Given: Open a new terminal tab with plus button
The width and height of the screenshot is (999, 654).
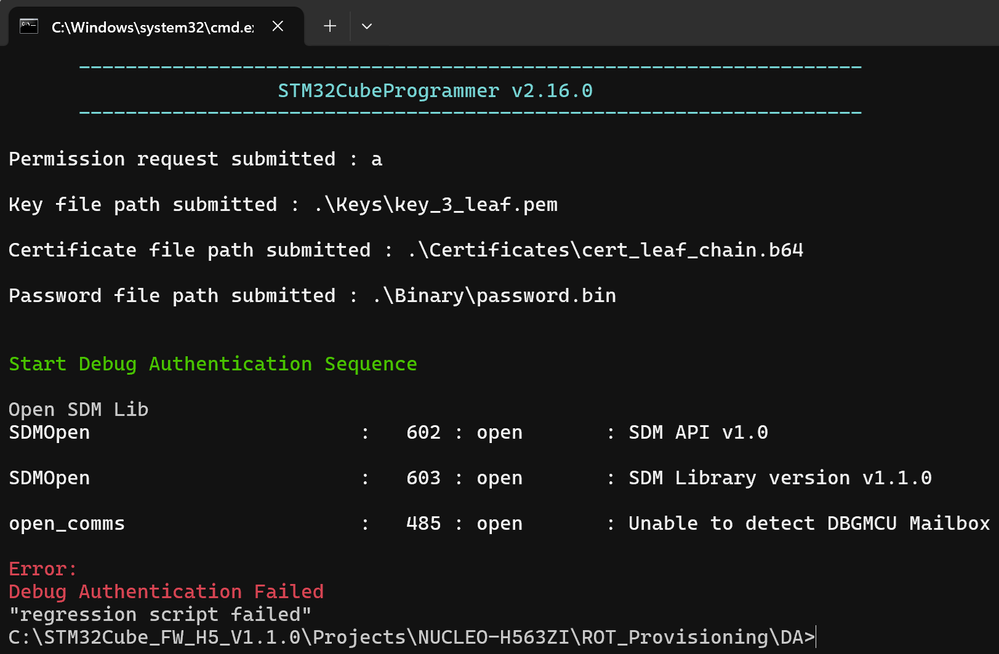Looking at the screenshot, I should (x=329, y=26).
